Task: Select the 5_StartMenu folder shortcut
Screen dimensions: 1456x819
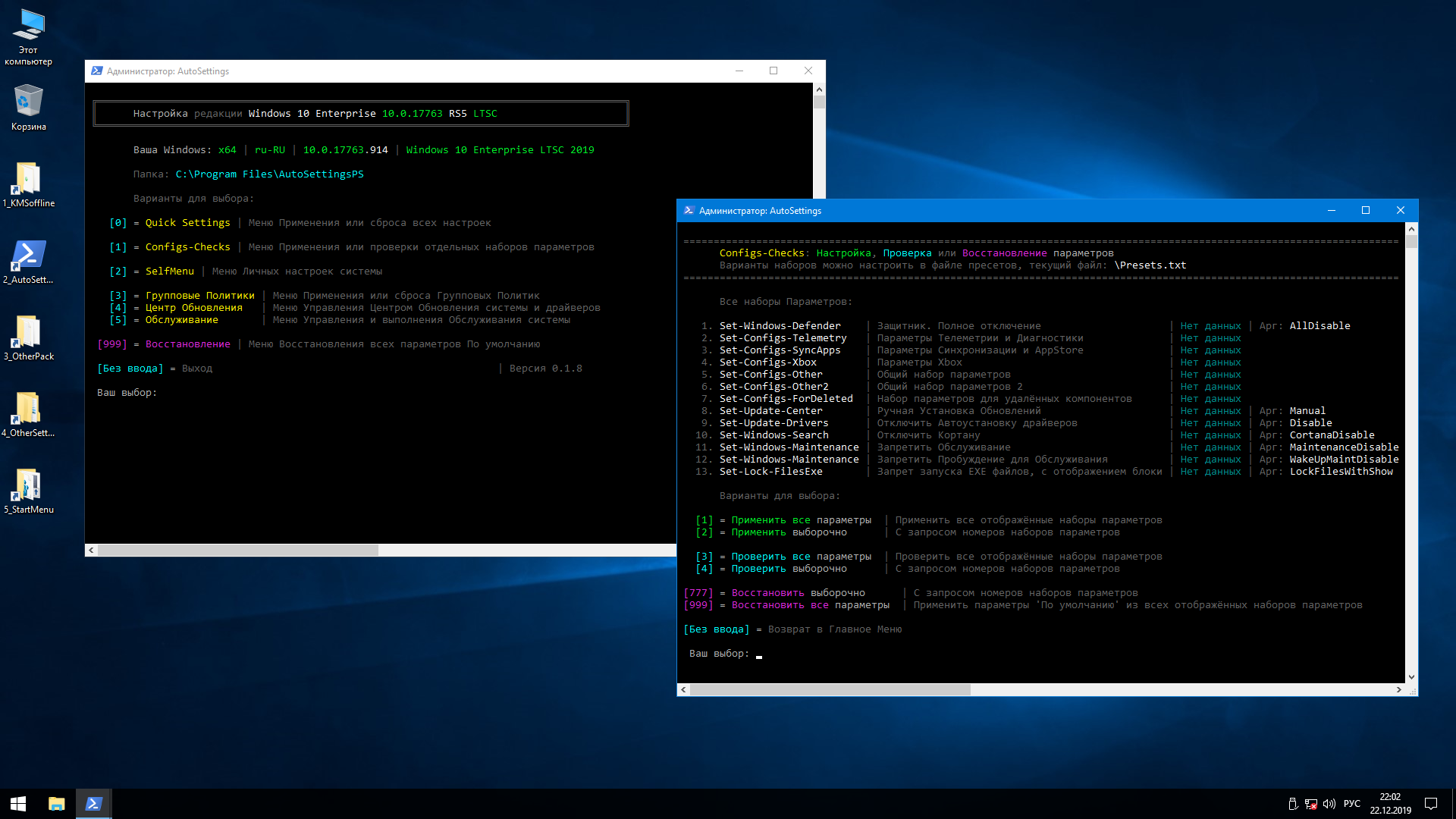Action: pos(29,491)
